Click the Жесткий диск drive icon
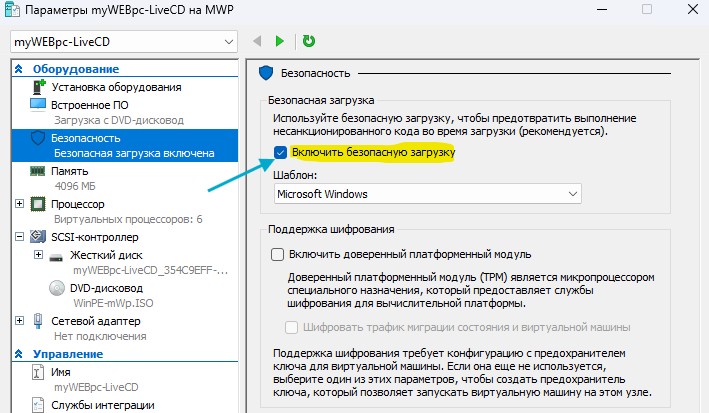Image resolution: width=709 pixels, height=413 pixels. [x=58, y=256]
